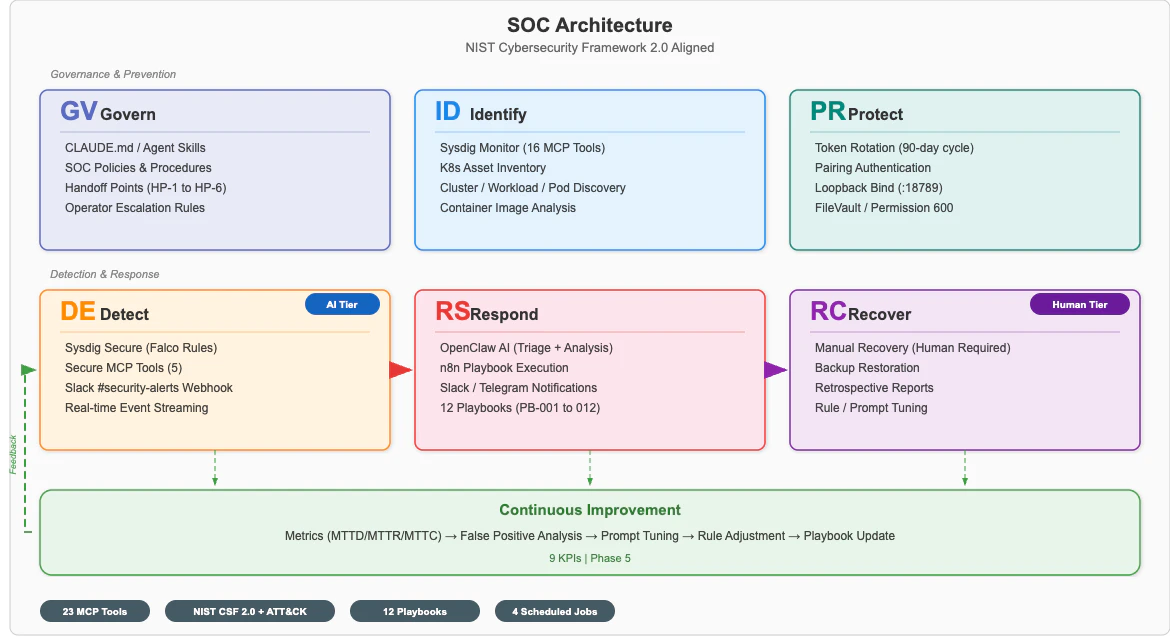
Task: Click the 'Detection & Response' section label
Action: coord(104,274)
